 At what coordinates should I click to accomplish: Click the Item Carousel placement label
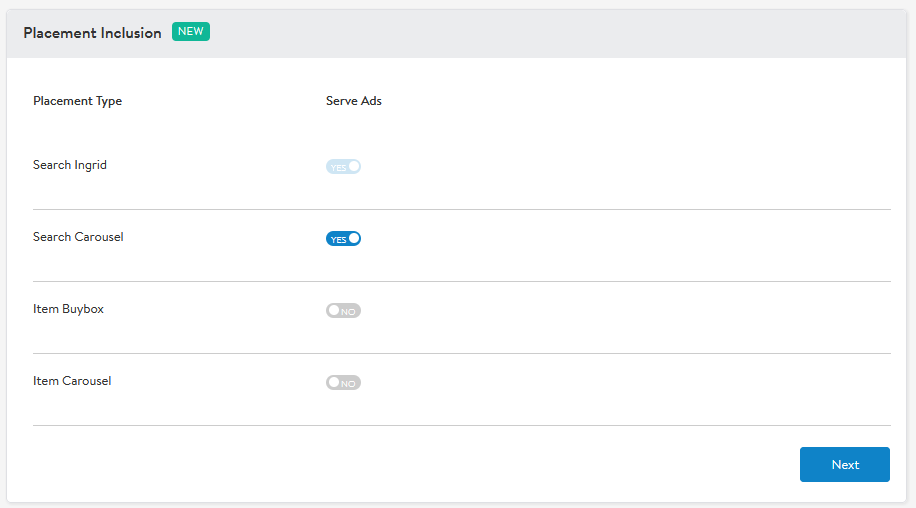tap(72, 381)
